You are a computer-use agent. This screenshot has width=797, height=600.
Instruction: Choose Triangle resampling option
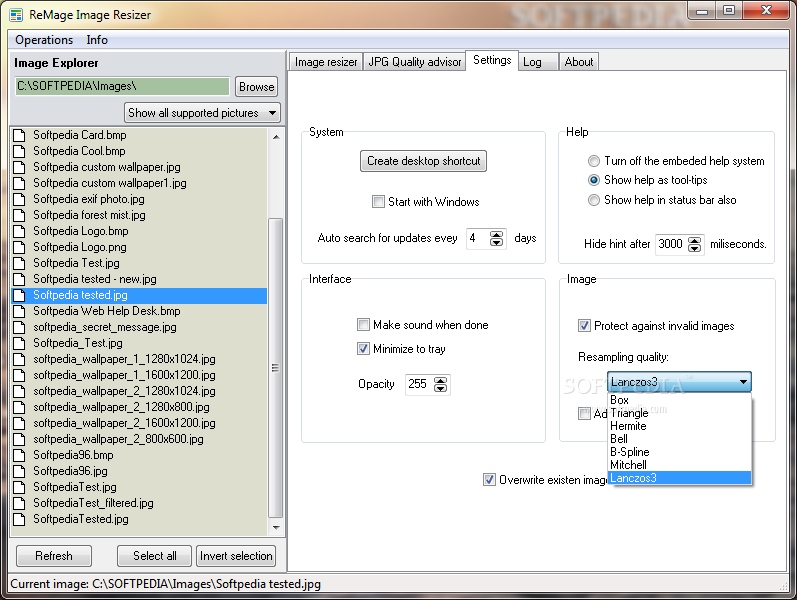680,413
